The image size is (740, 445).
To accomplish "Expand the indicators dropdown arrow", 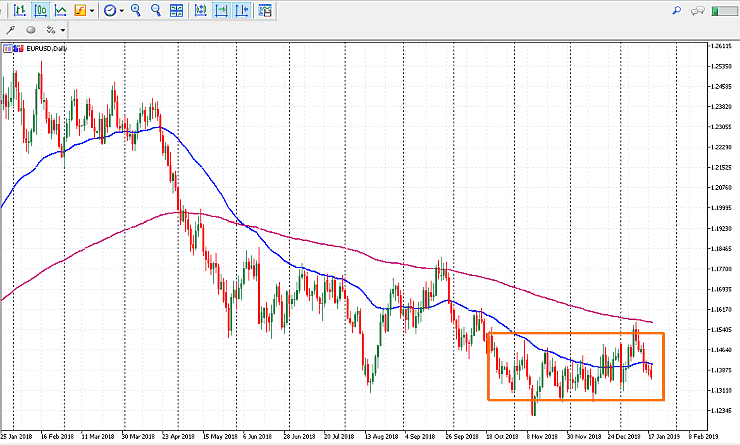I will click(92, 11).
